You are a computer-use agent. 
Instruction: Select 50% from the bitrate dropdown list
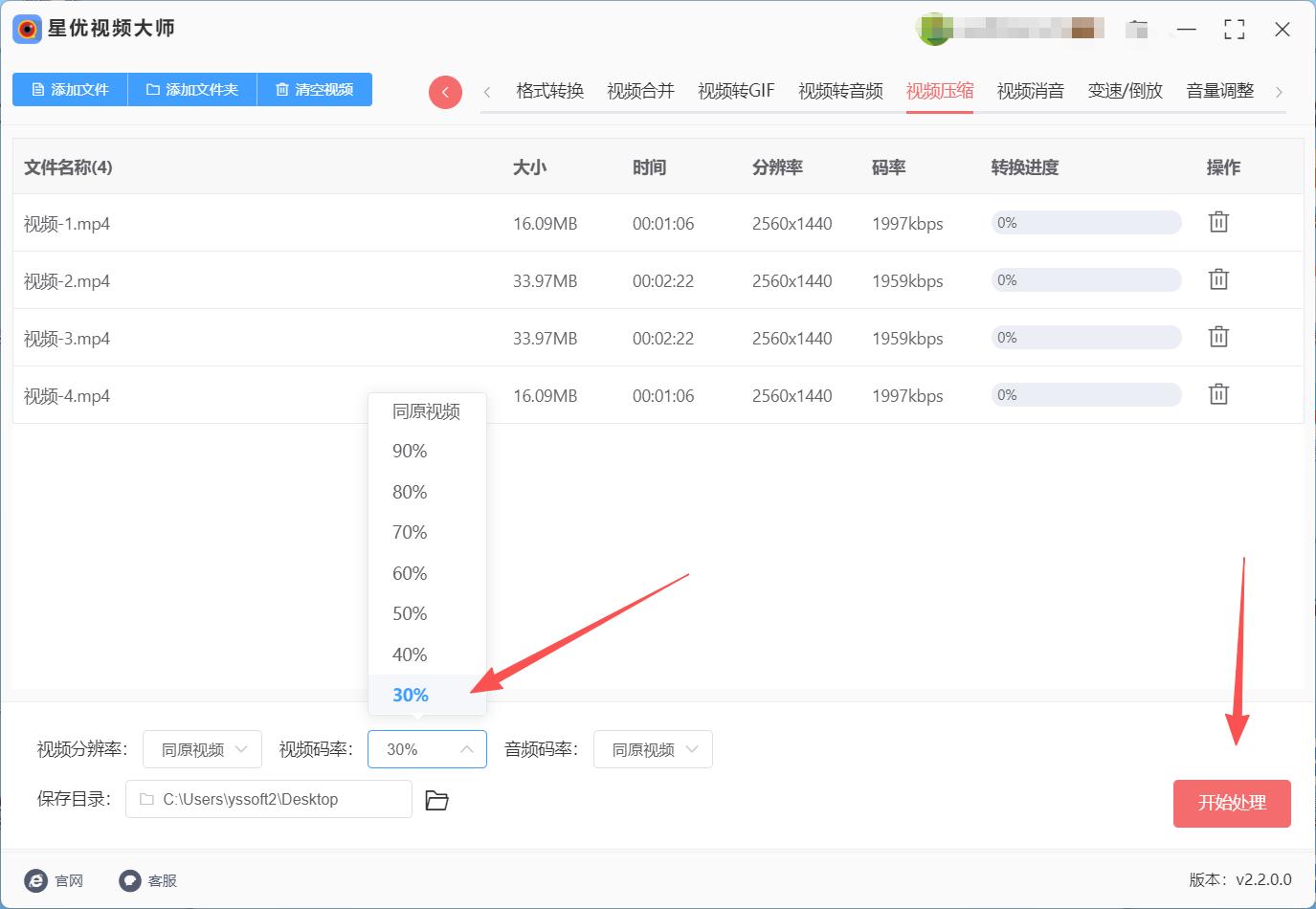pos(409,613)
